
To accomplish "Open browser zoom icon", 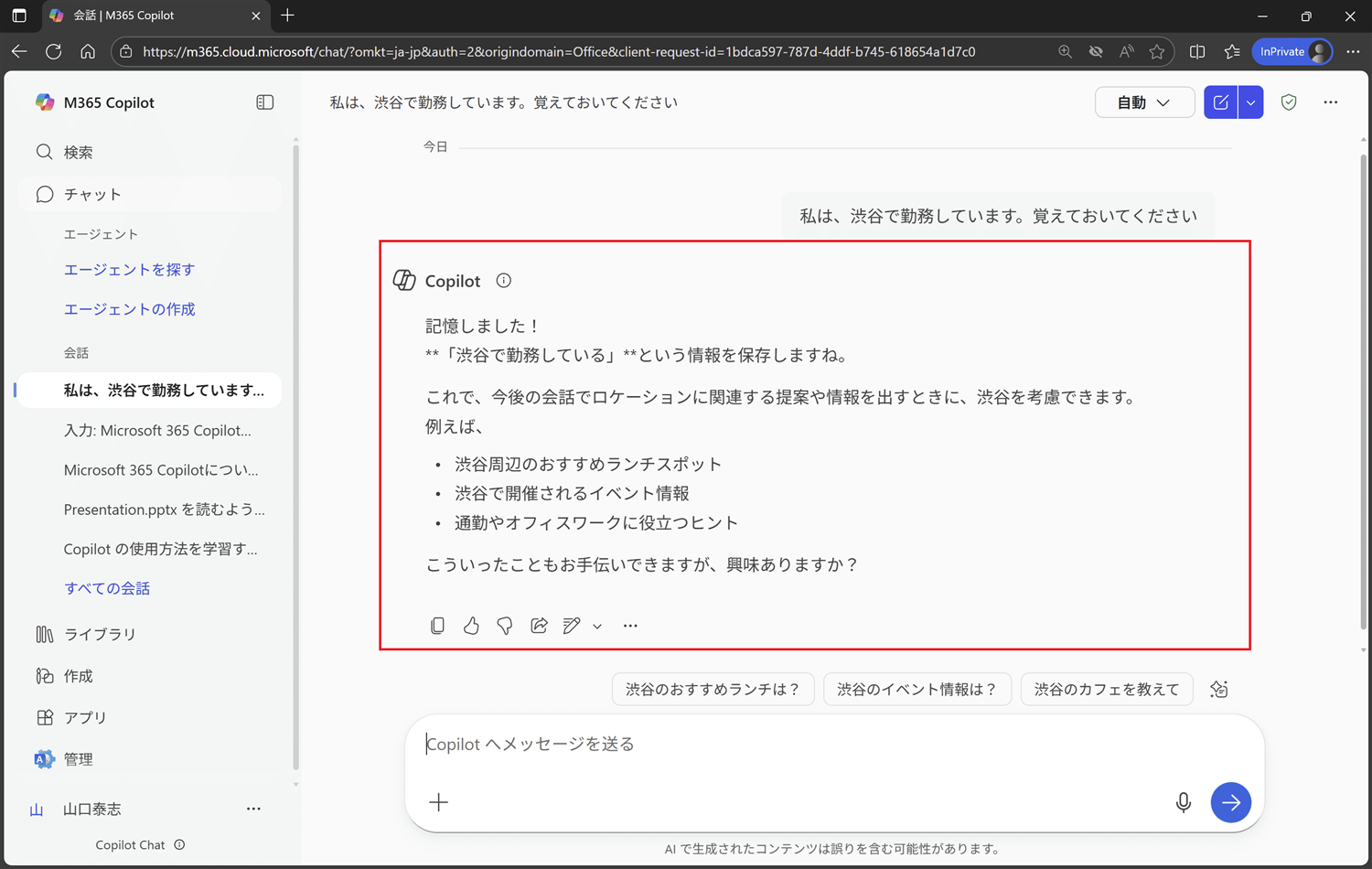I will [1065, 51].
